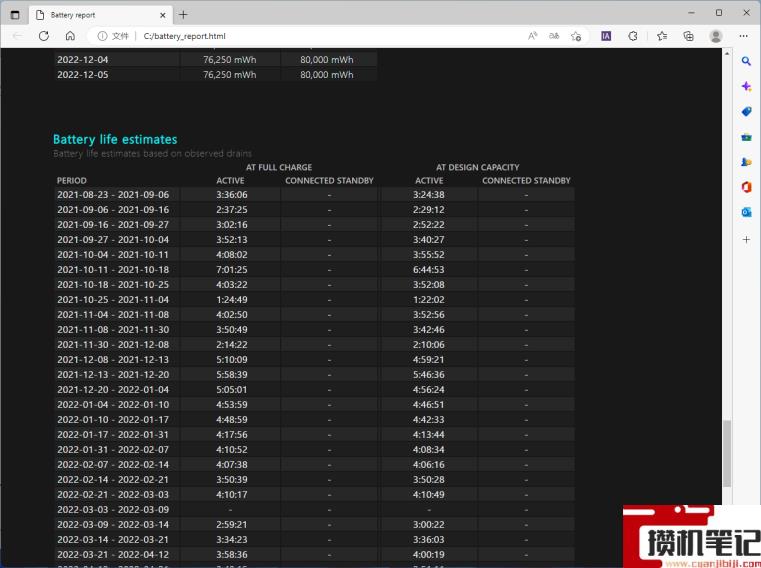The width and height of the screenshot is (761, 568).
Task: Open a new browser tab
Action: pos(183,15)
